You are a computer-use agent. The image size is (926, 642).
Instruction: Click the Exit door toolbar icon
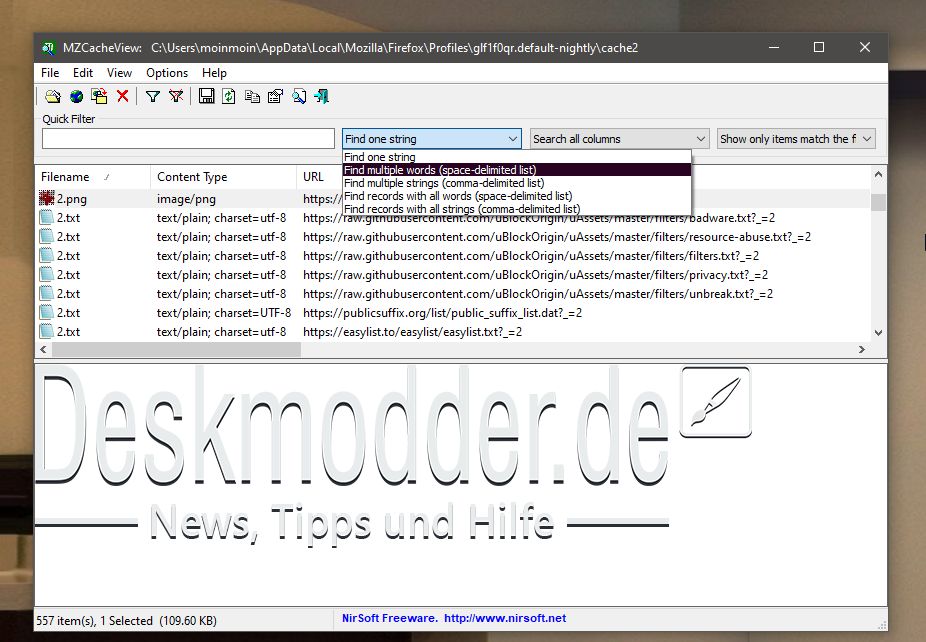tap(322, 96)
